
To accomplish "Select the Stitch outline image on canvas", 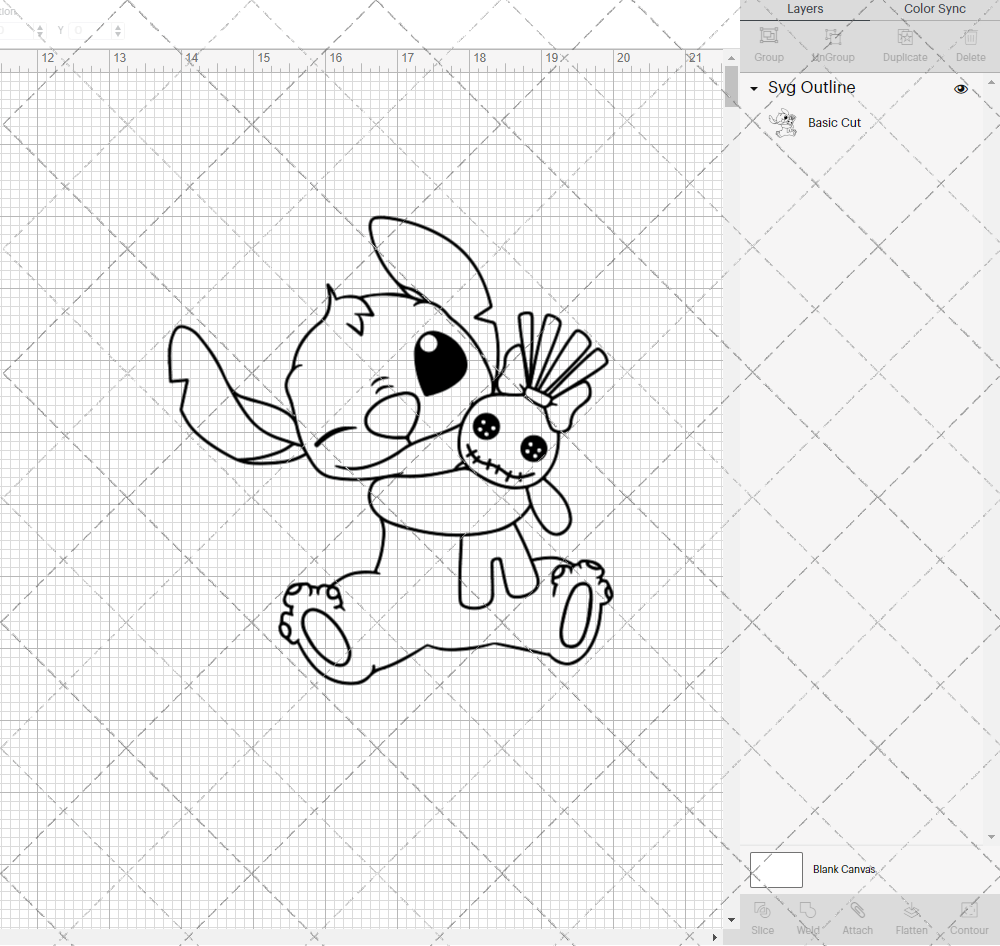I will tap(389, 450).
